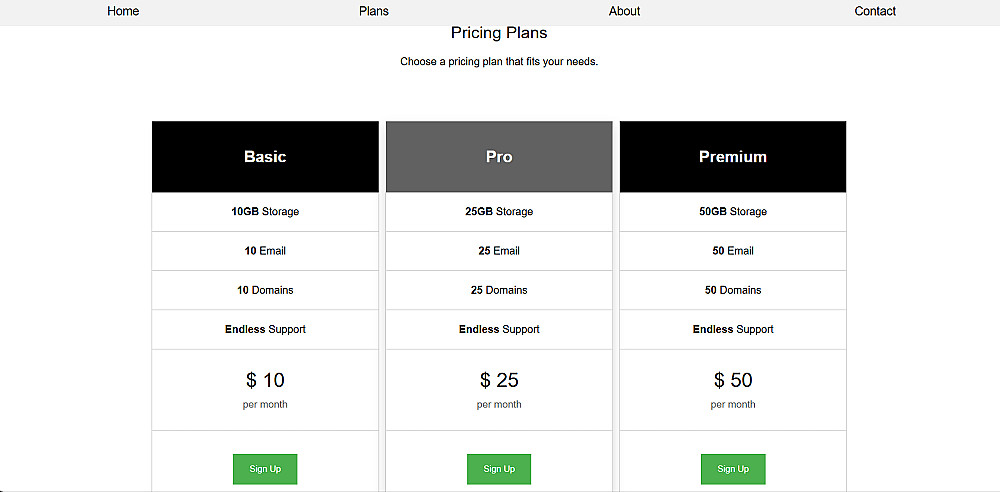Click the 10GB Storage row
The height and width of the screenshot is (492, 1000).
click(265, 212)
